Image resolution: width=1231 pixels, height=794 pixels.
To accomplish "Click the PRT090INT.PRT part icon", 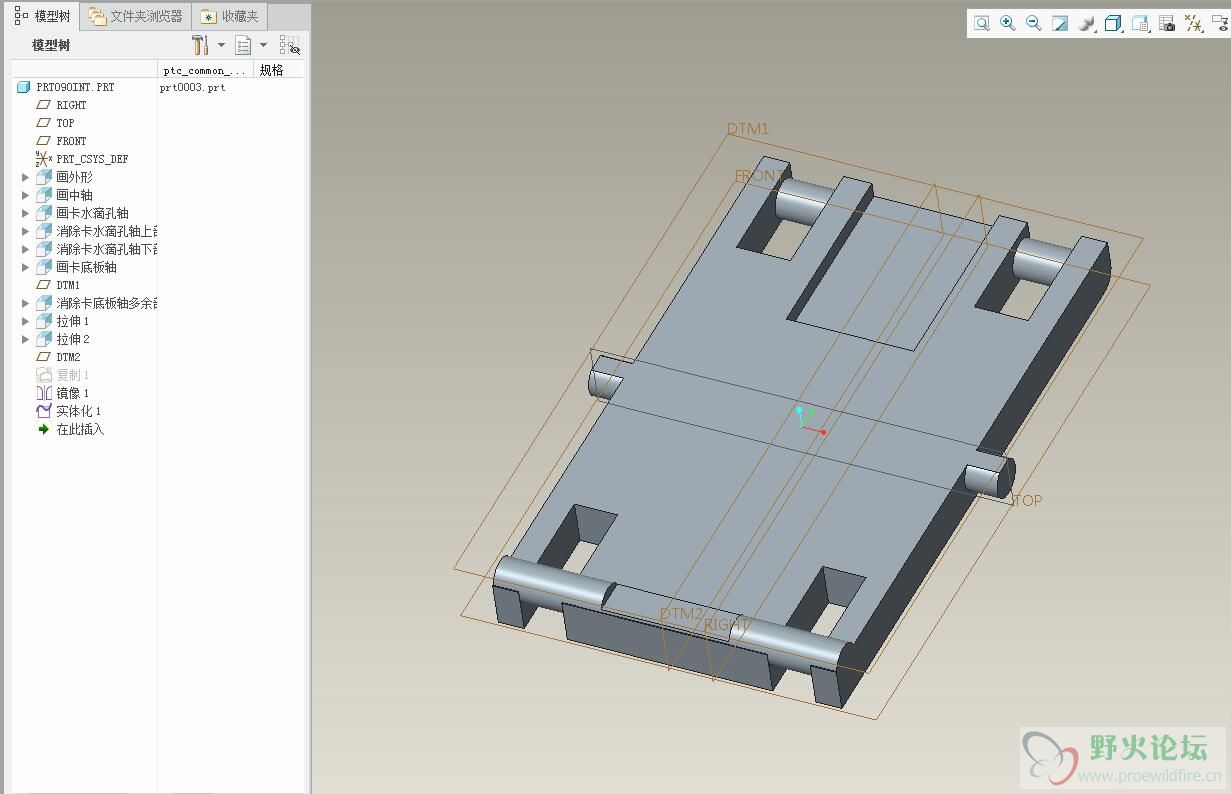I will tap(24, 87).
